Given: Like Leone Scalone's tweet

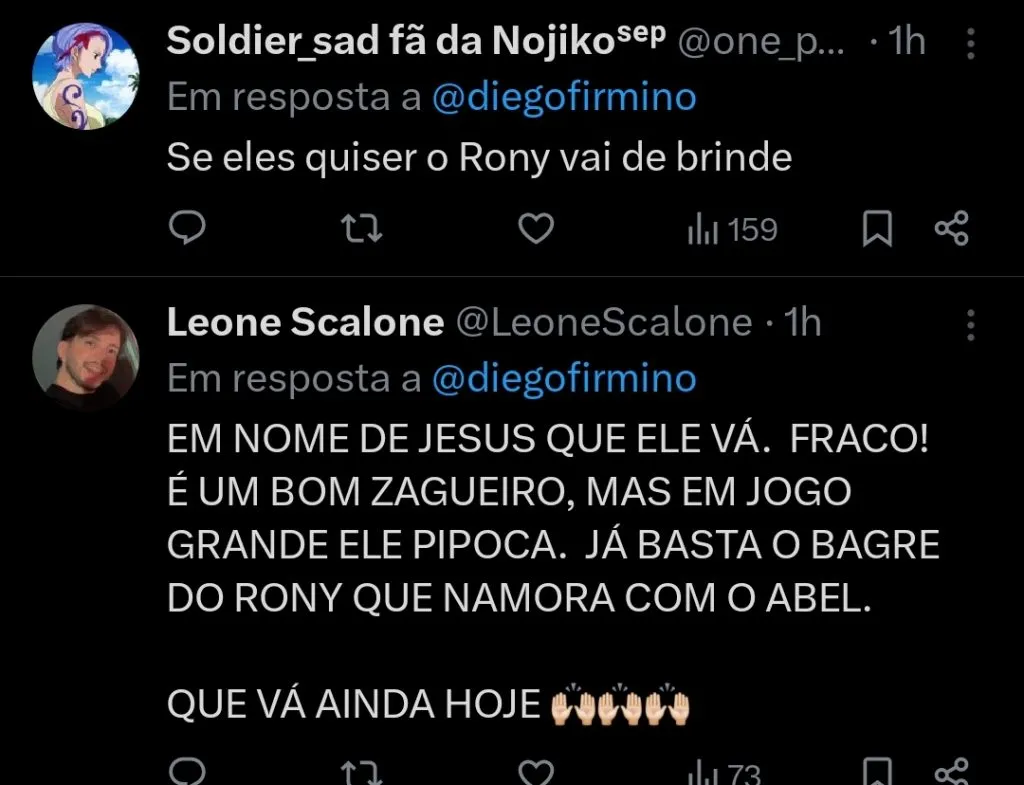Looking at the screenshot, I should [x=536, y=773].
